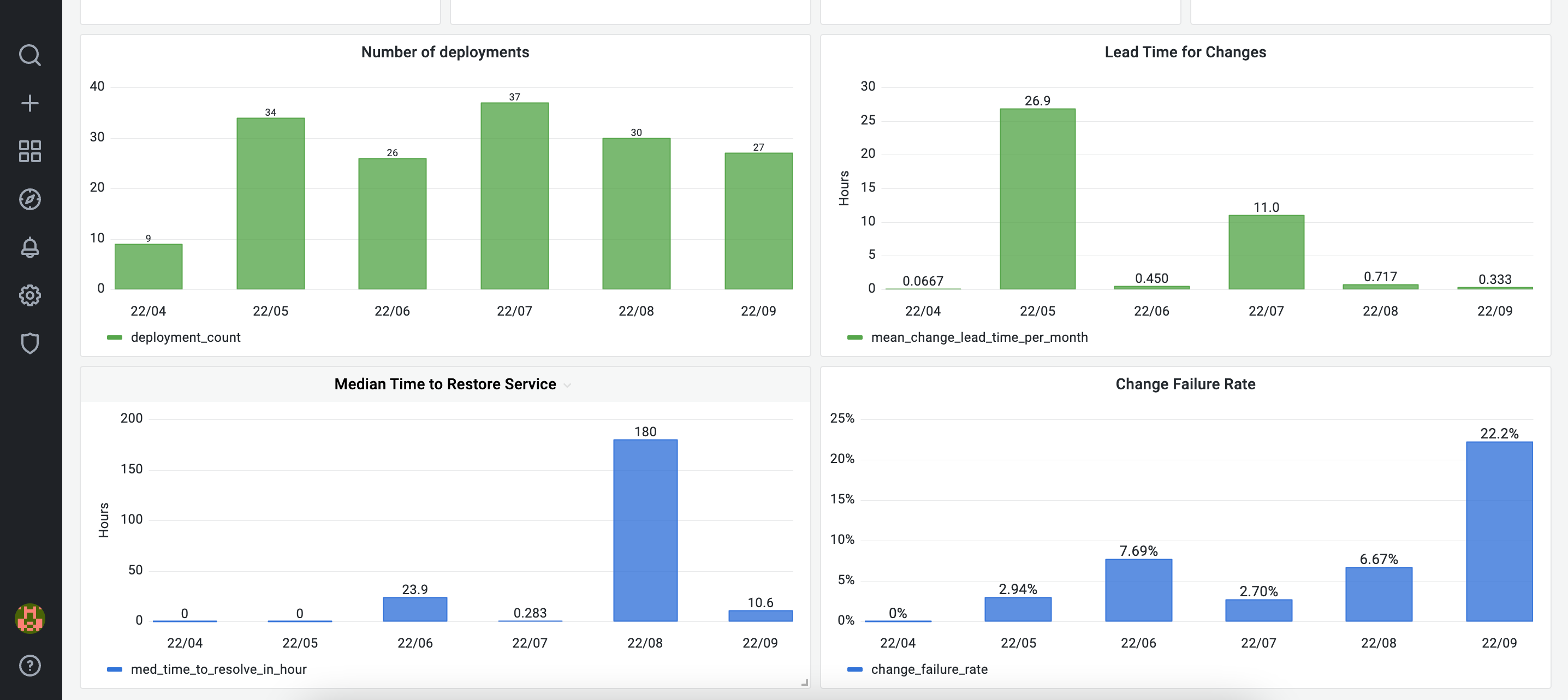Click the Create plus icon in sidebar
The width and height of the screenshot is (1568, 700).
coord(30,104)
